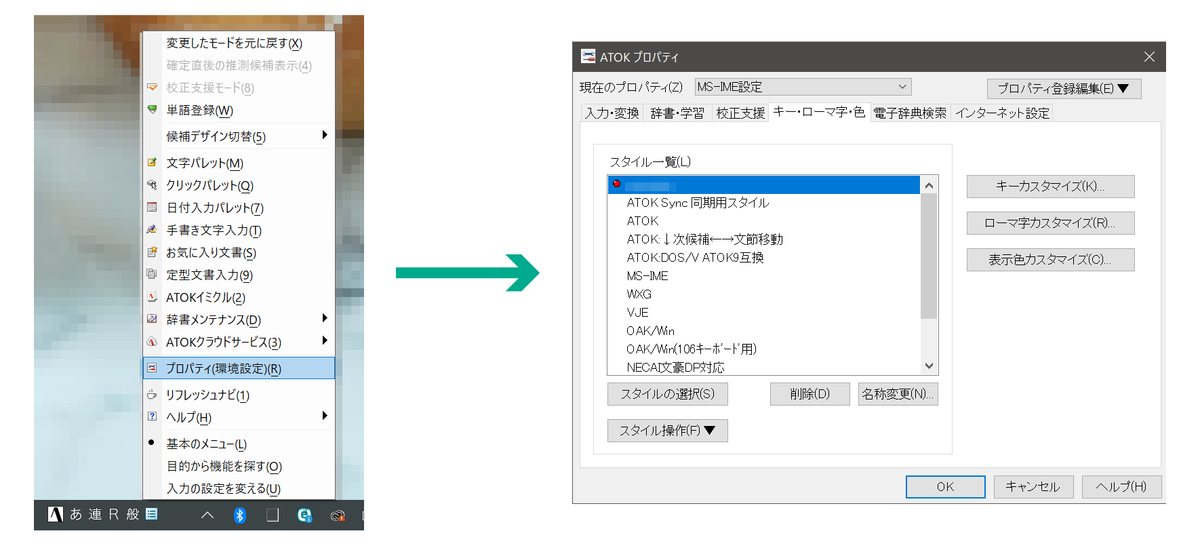Image resolution: width=1200 pixels, height=546 pixels.
Task: Click the style list scrollbar thumb
Action: (929, 256)
